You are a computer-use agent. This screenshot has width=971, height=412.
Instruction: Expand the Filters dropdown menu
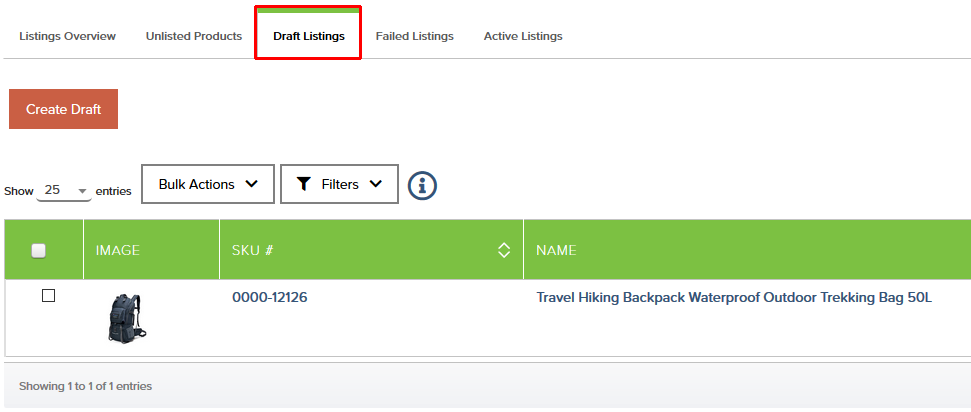(339, 184)
